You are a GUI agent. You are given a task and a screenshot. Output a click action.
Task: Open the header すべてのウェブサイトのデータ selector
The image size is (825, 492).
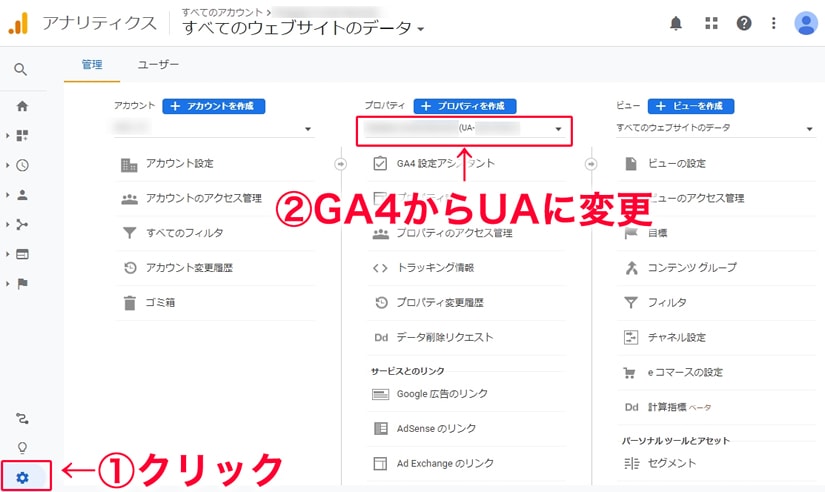click(303, 28)
